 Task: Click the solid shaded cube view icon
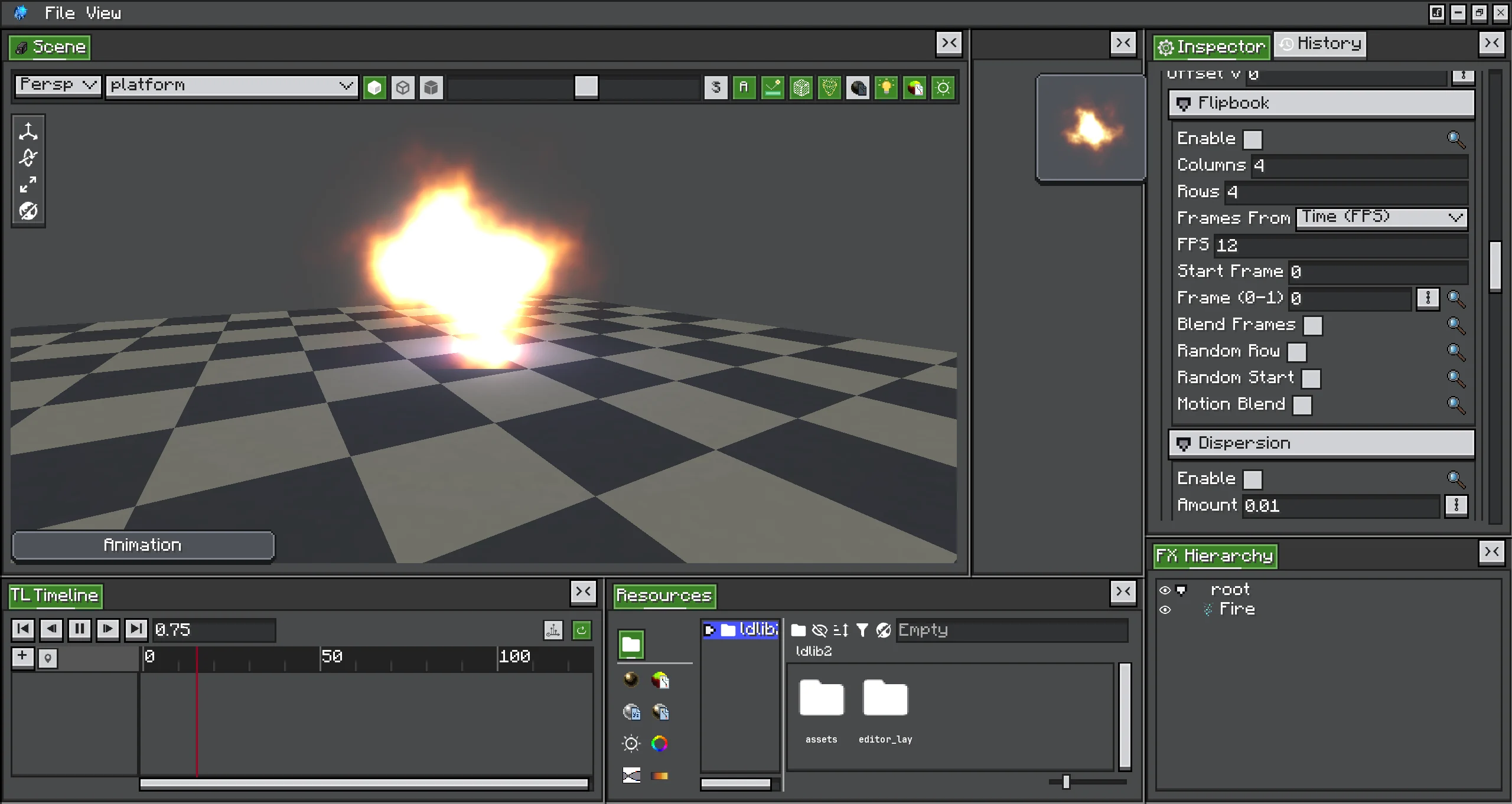[374, 88]
